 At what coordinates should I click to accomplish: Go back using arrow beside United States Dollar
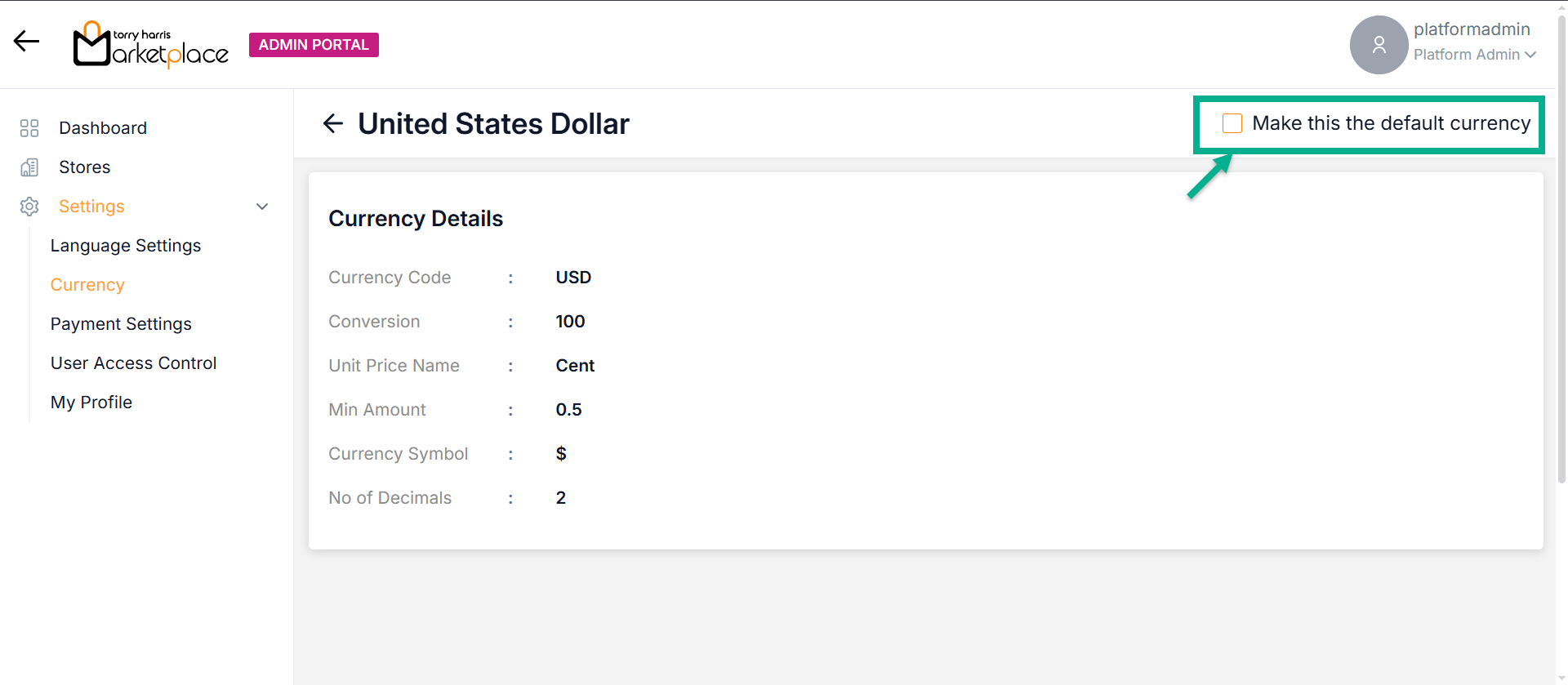[333, 124]
